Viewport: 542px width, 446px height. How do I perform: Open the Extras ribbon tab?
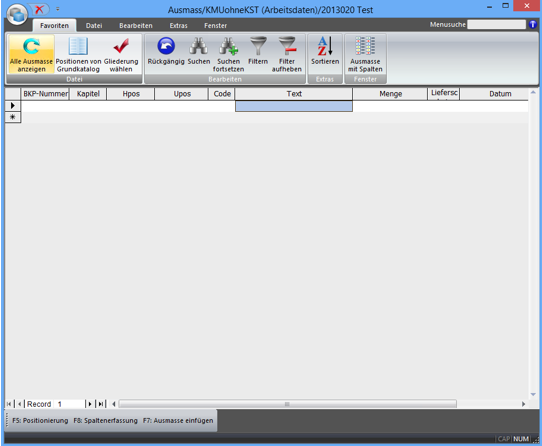pyautogui.click(x=178, y=26)
